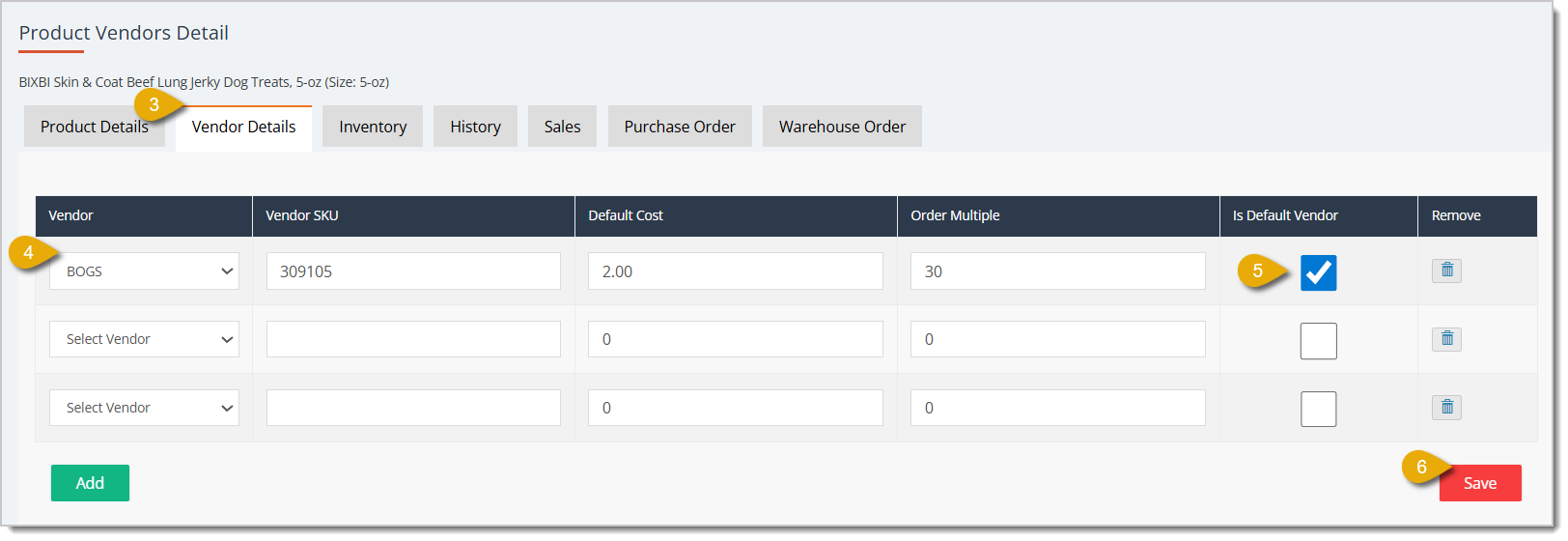The width and height of the screenshot is (1568, 541).
Task: Open third row Select Vendor dropdown
Action: [144, 408]
